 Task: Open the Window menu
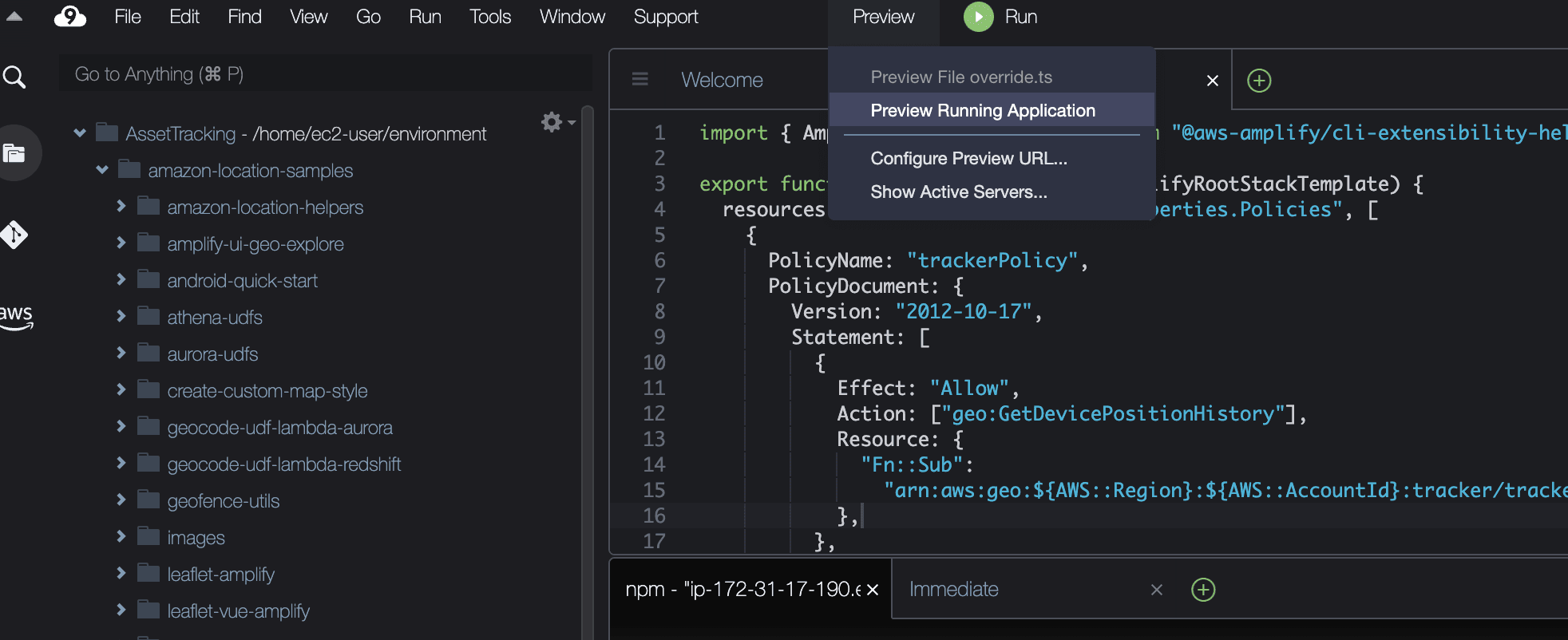[572, 17]
